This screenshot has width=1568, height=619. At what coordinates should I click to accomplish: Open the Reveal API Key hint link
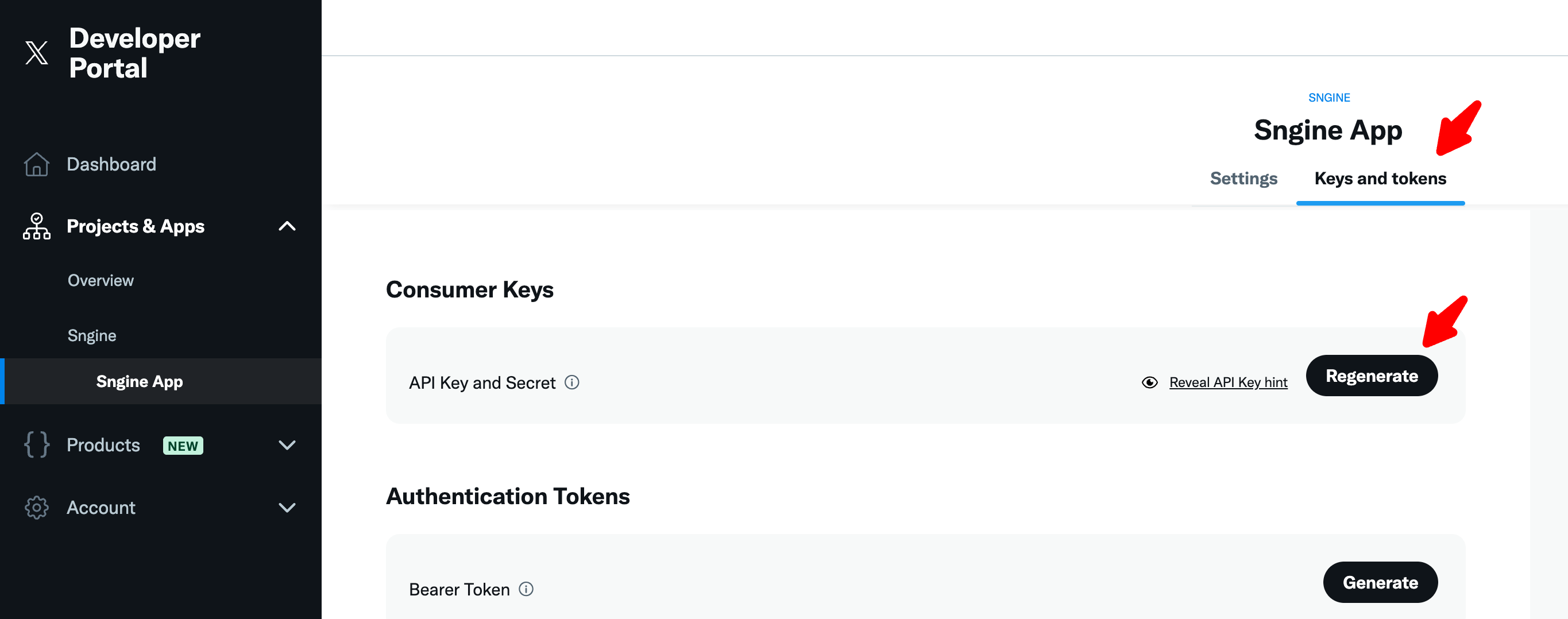[x=1228, y=382]
